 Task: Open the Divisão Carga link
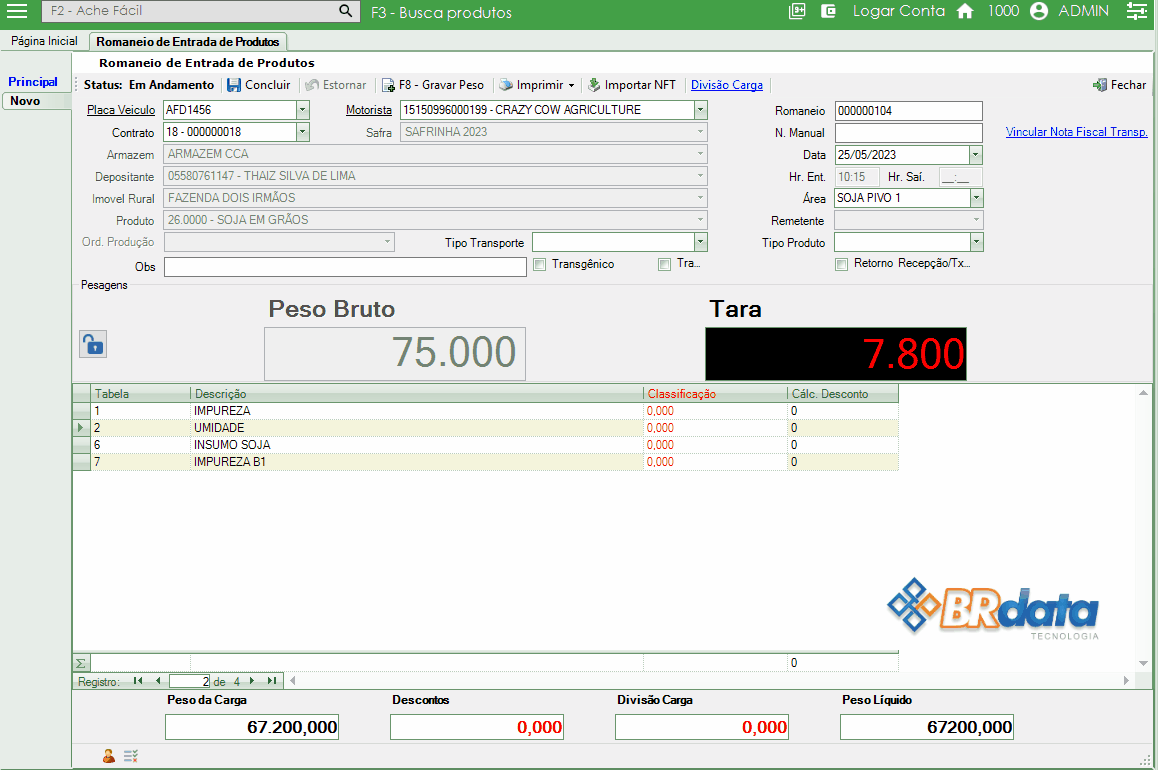pyautogui.click(x=727, y=85)
